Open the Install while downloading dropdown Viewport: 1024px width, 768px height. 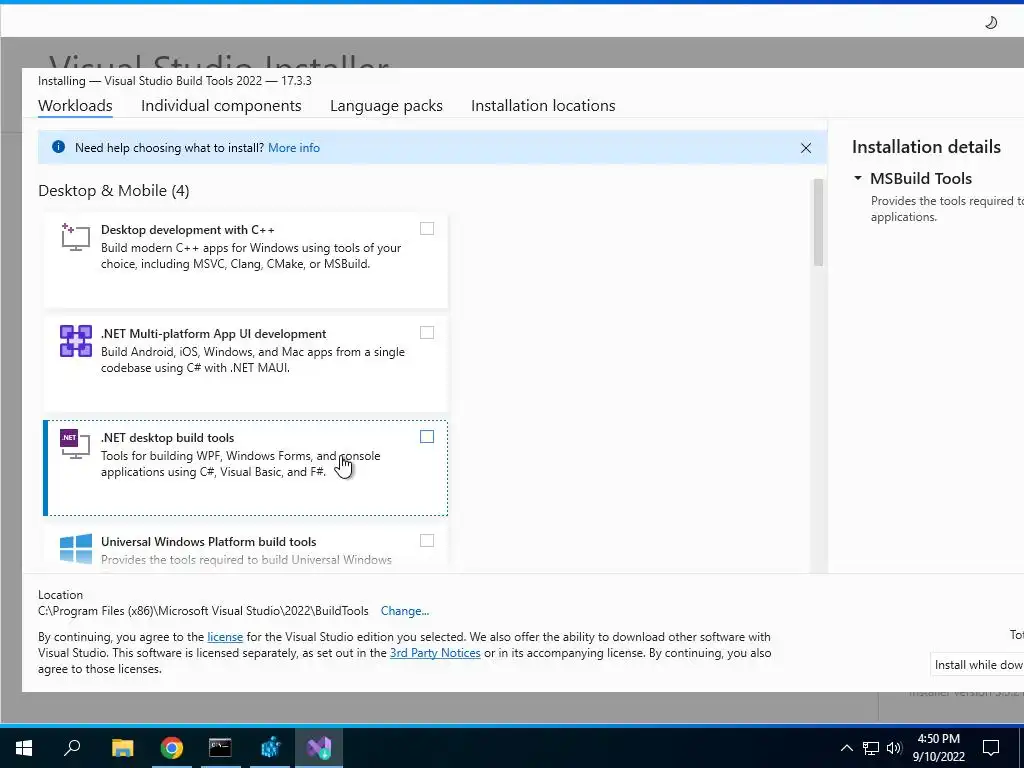[x=977, y=664]
